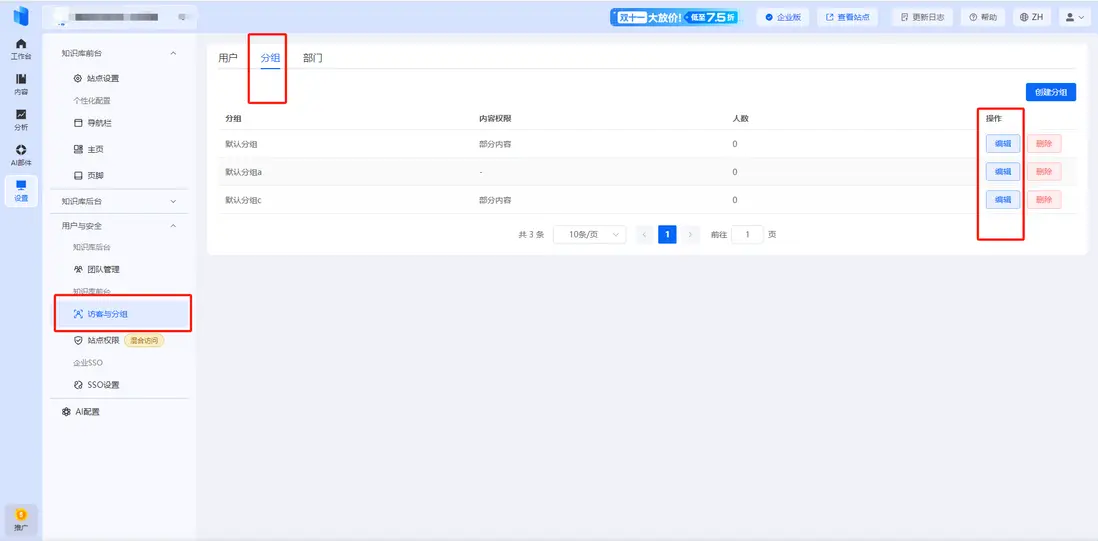Viewport: 1098px width, 541px height.
Task: Open 团队管理 menu item
Action: tap(97, 269)
